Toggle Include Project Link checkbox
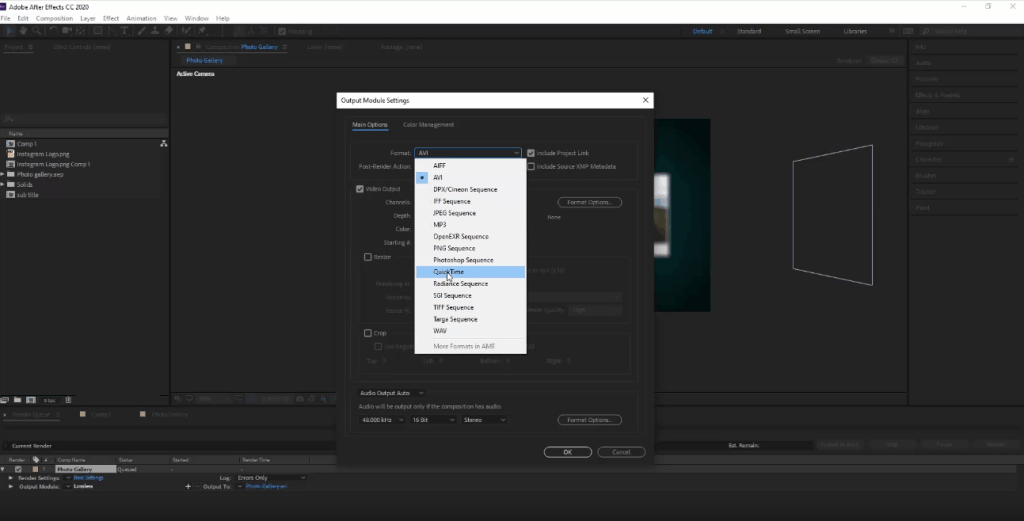This screenshot has width=1024, height=521. pyautogui.click(x=531, y=153)
